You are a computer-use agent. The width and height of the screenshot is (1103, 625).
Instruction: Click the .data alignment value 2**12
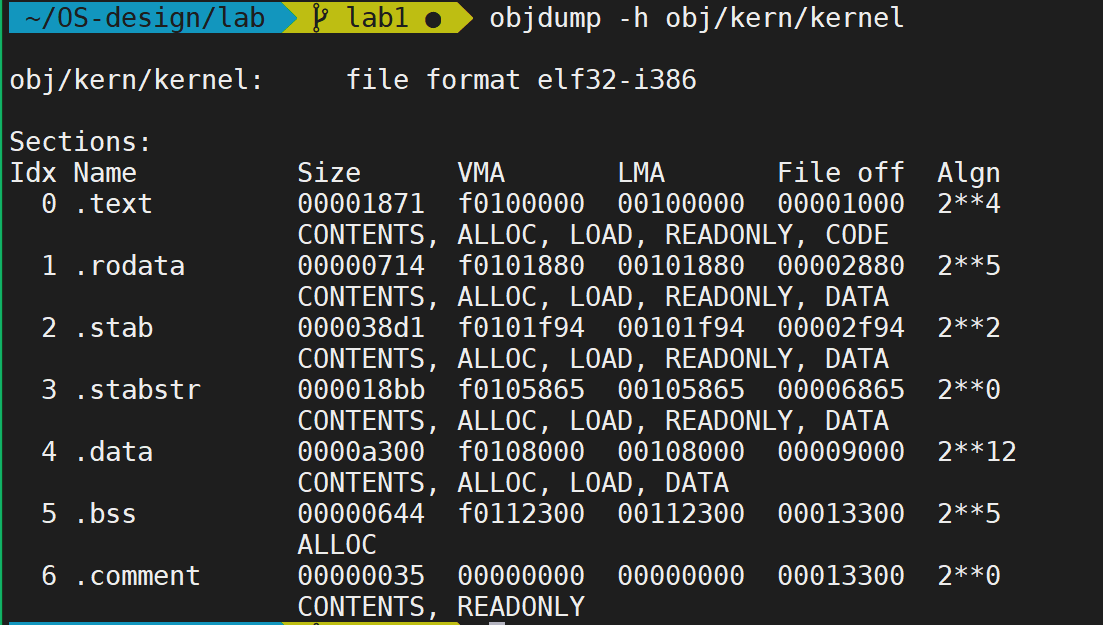click(x=977, y=451)
